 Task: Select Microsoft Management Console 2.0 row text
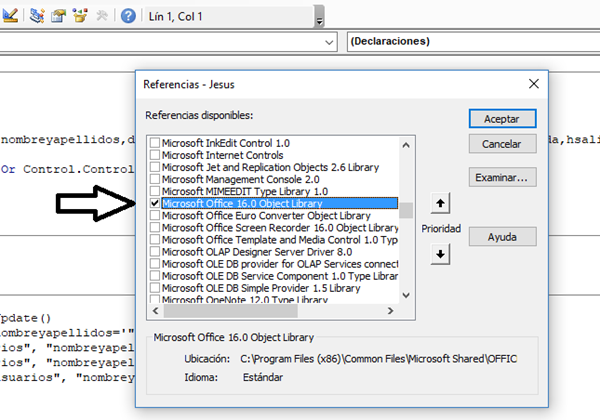(240, 179)
